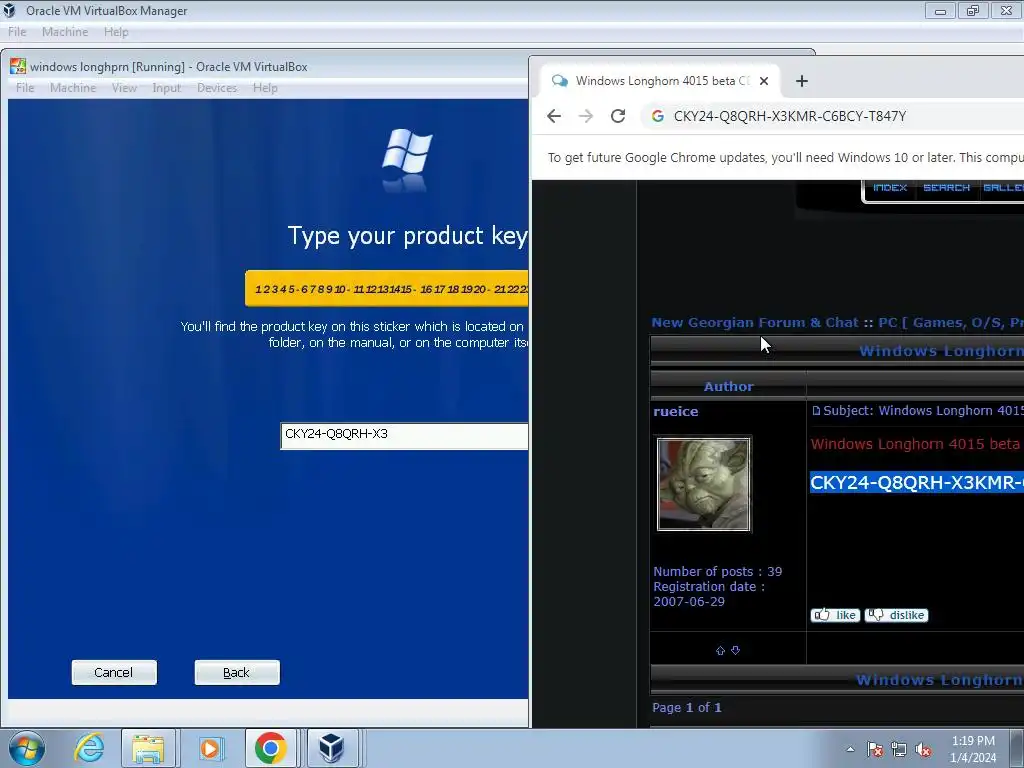Reload the page in Chrome

618,116
